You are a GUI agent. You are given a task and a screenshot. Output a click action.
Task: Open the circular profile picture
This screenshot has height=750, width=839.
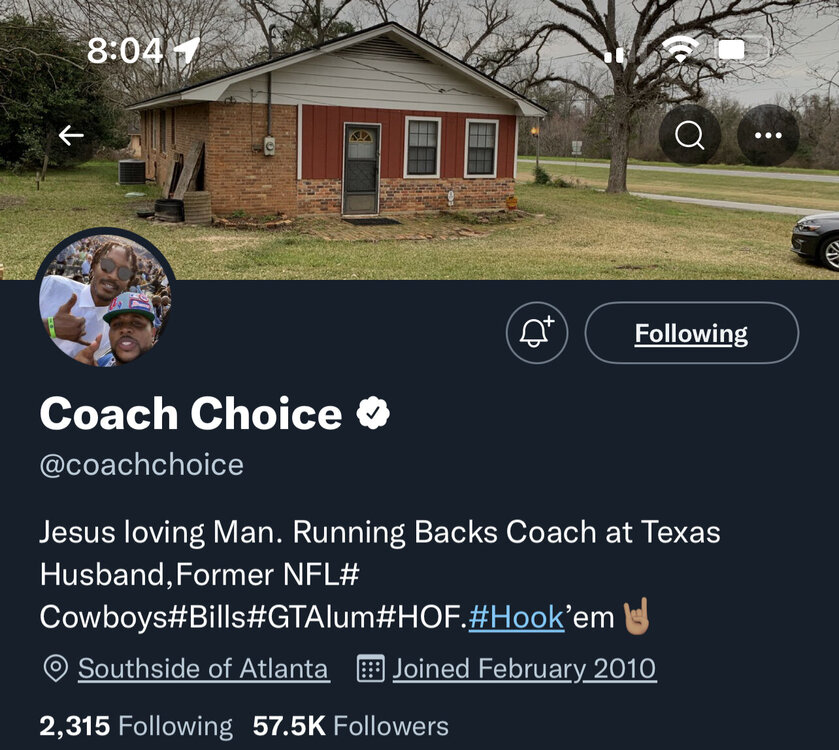point(105,302)
